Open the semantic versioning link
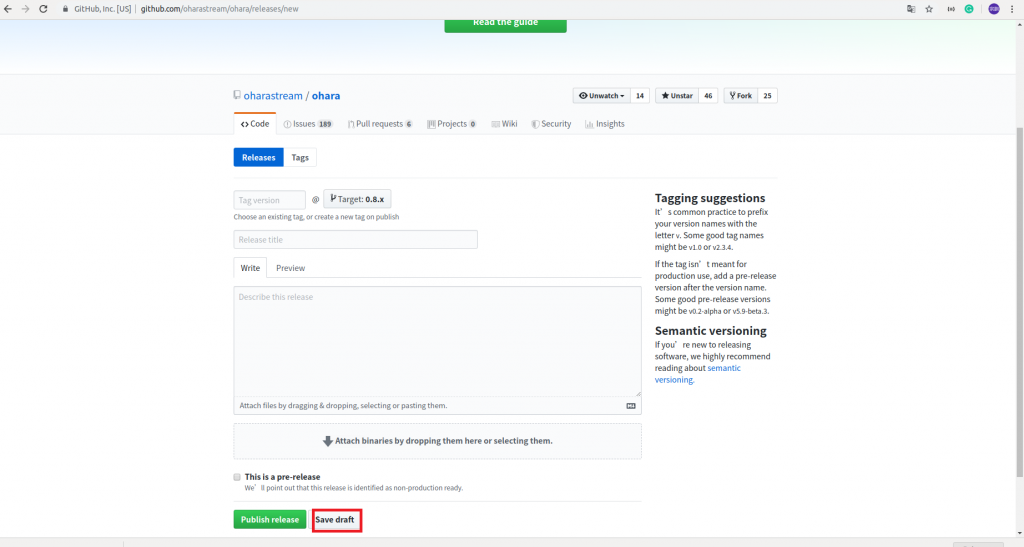The image size is (1024, 547). coord(698,374)
